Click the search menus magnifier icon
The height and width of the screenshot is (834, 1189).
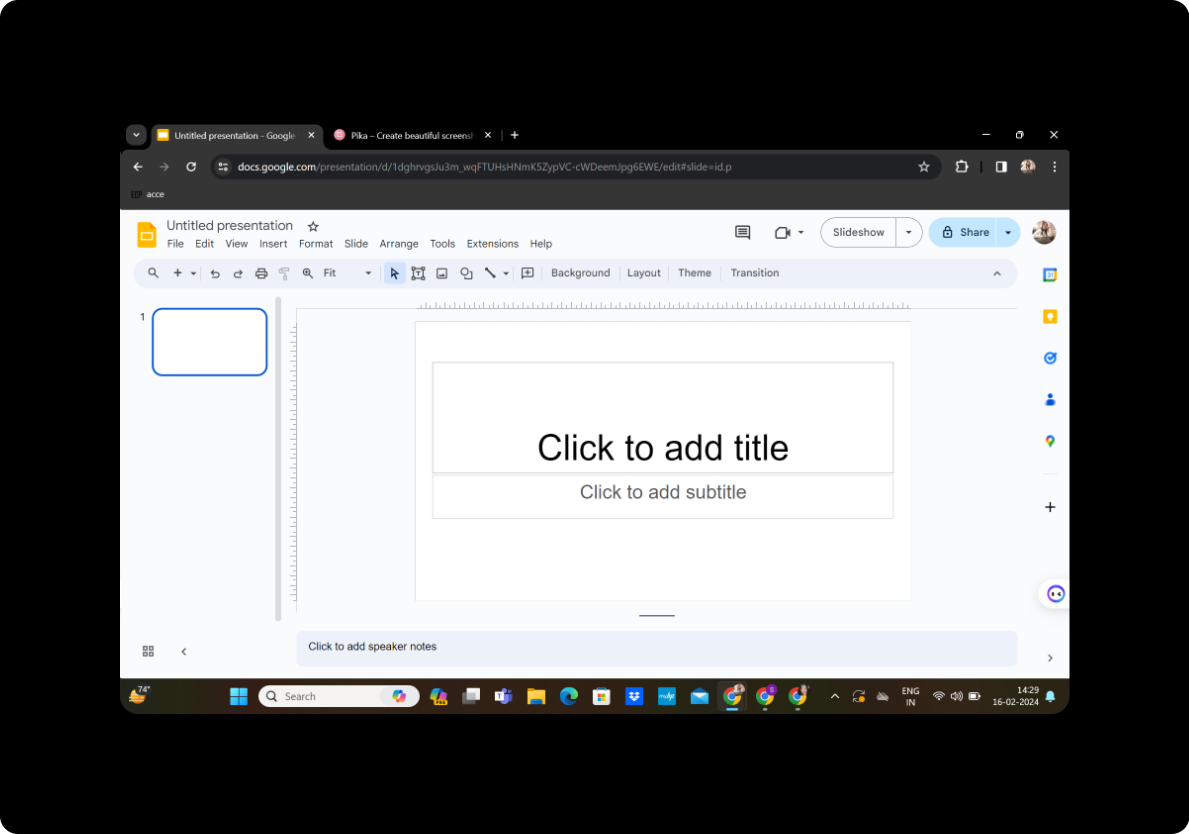pyautogui.click(x=153, y=273)
